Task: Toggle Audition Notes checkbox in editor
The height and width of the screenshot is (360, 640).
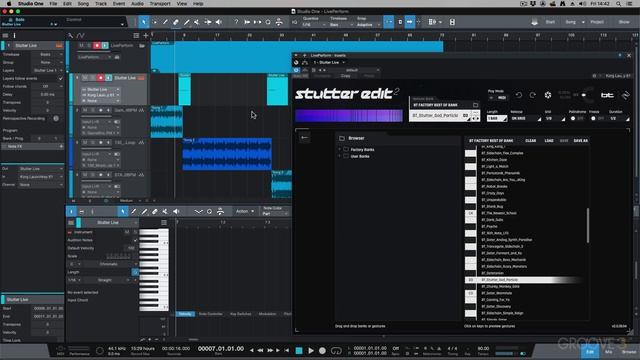Action: coord(136,240)
